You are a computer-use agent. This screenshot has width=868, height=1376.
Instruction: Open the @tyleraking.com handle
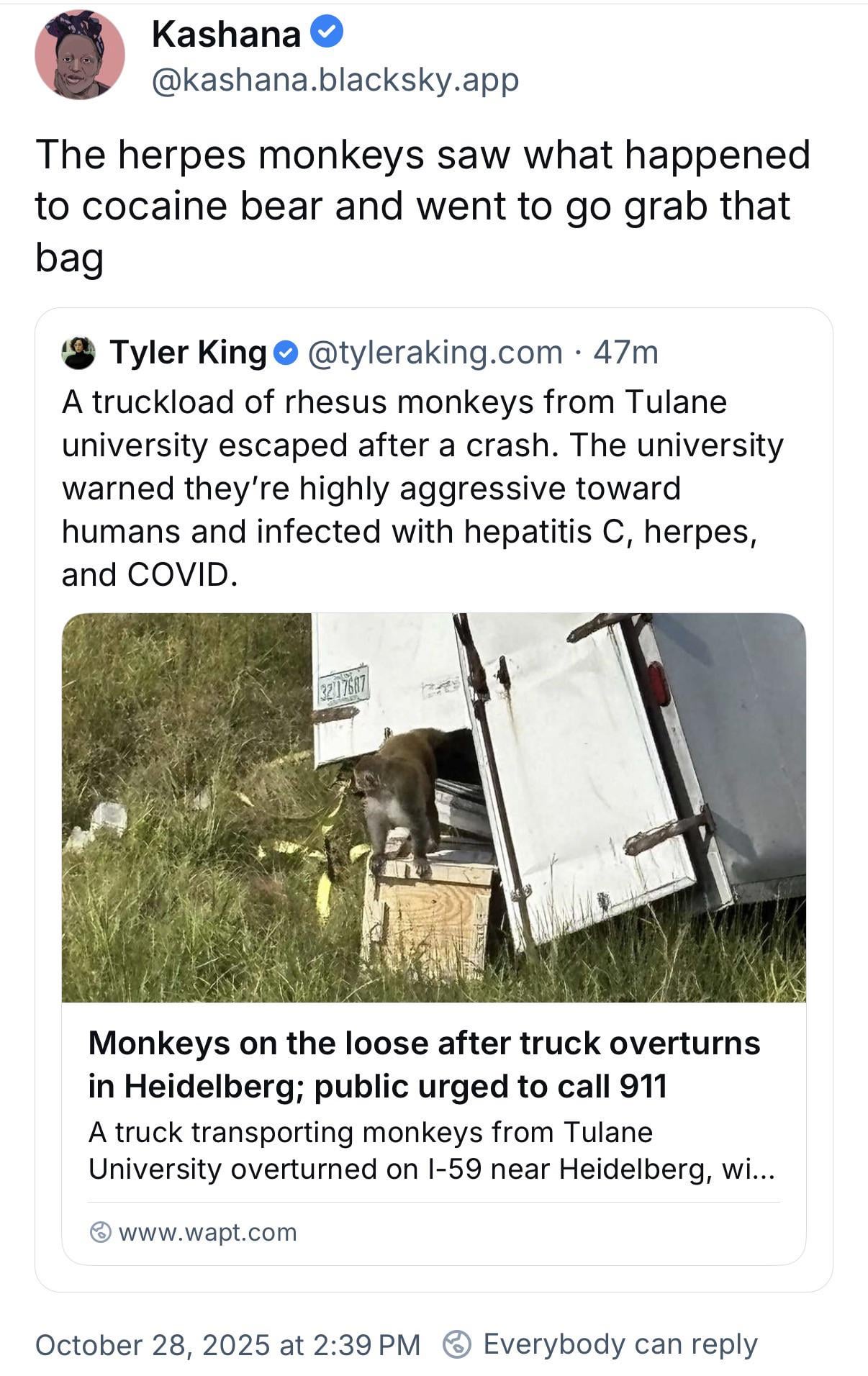tap(435, 353)
